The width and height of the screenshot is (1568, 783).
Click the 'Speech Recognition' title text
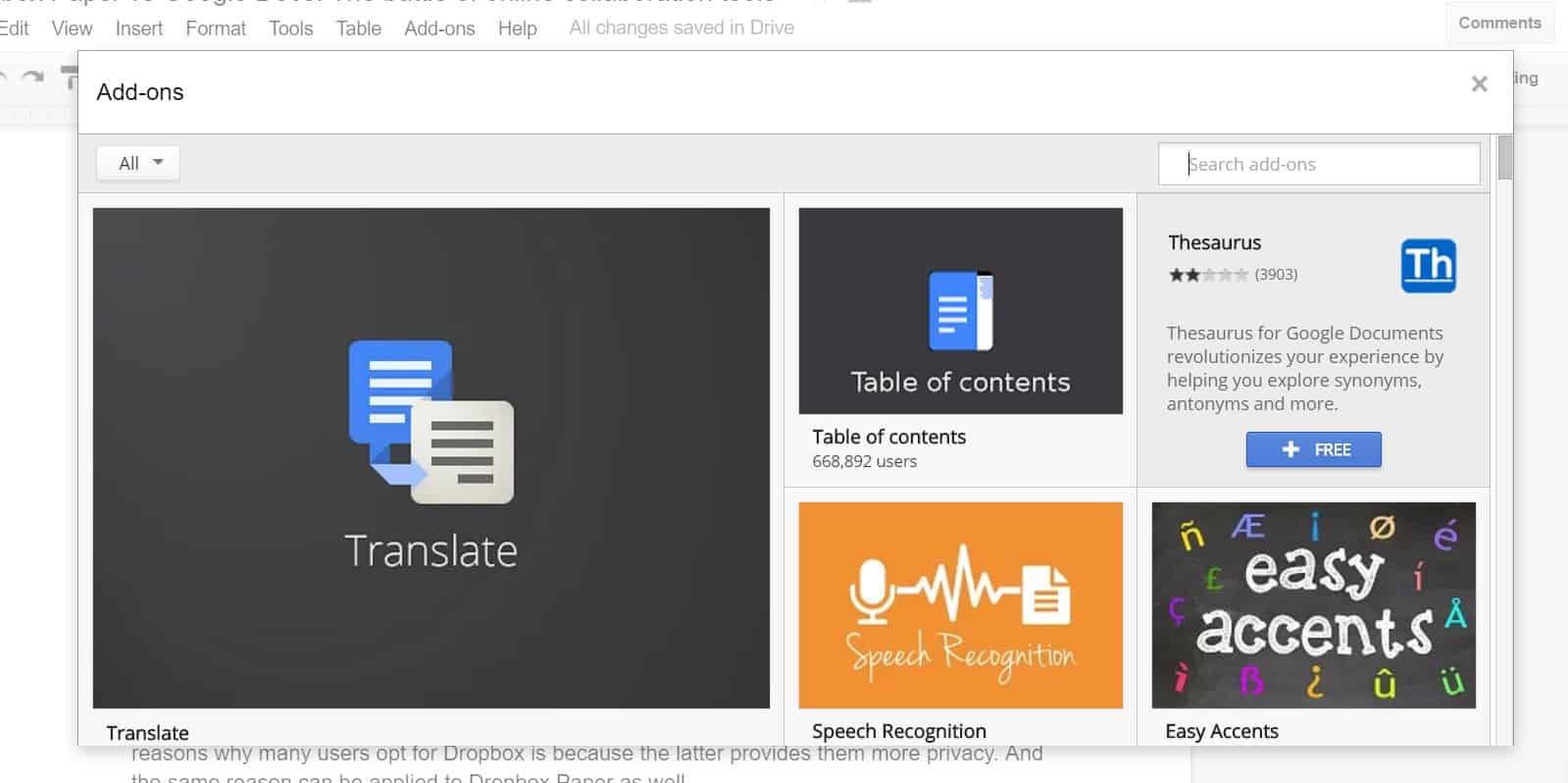(899, 731)
